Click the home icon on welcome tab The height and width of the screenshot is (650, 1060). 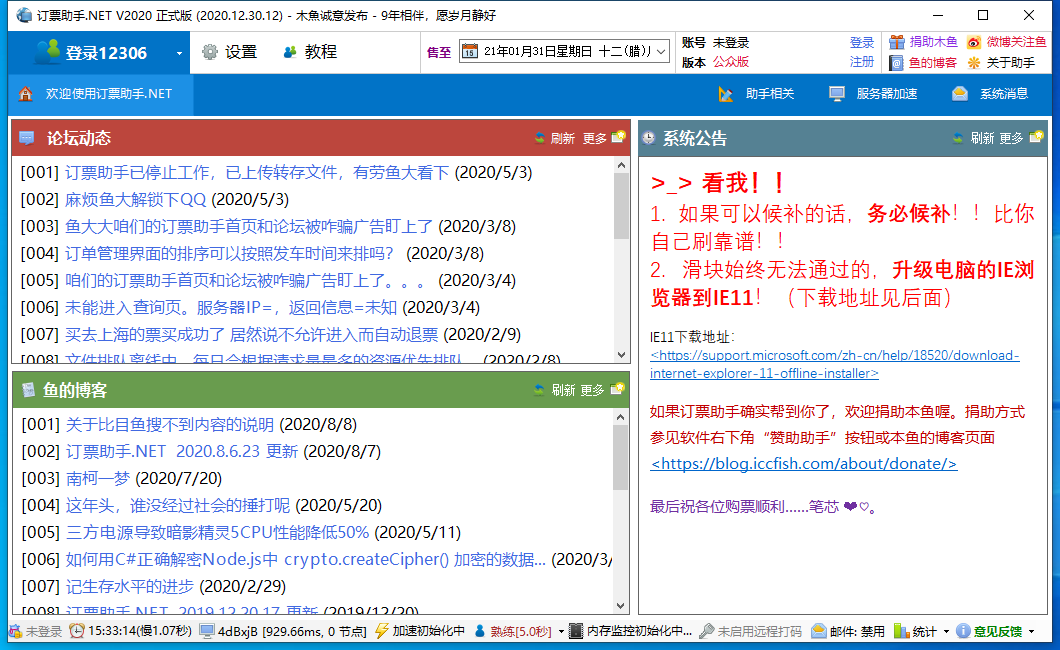[26, 94]
